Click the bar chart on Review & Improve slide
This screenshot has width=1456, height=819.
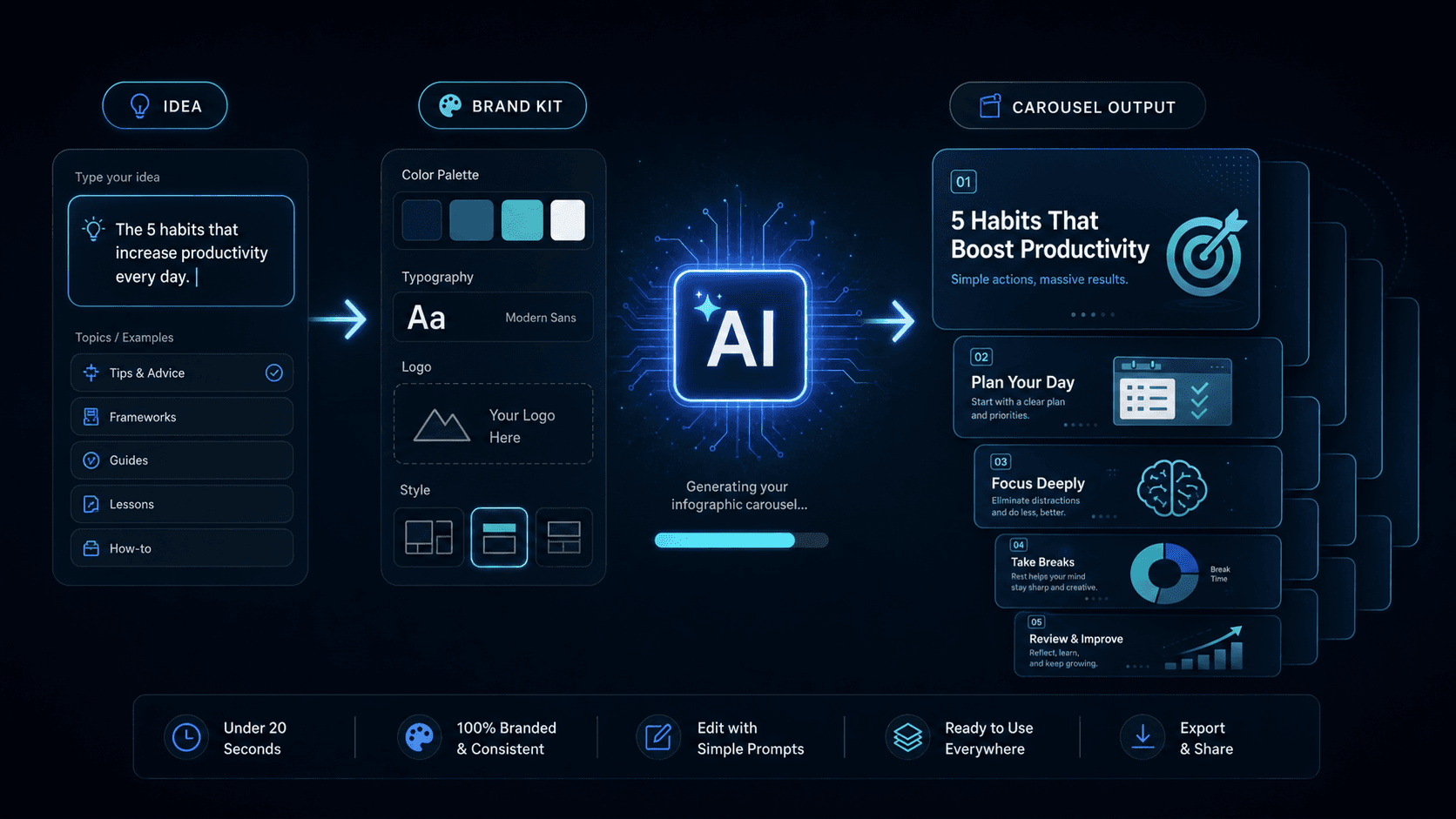1203,648
